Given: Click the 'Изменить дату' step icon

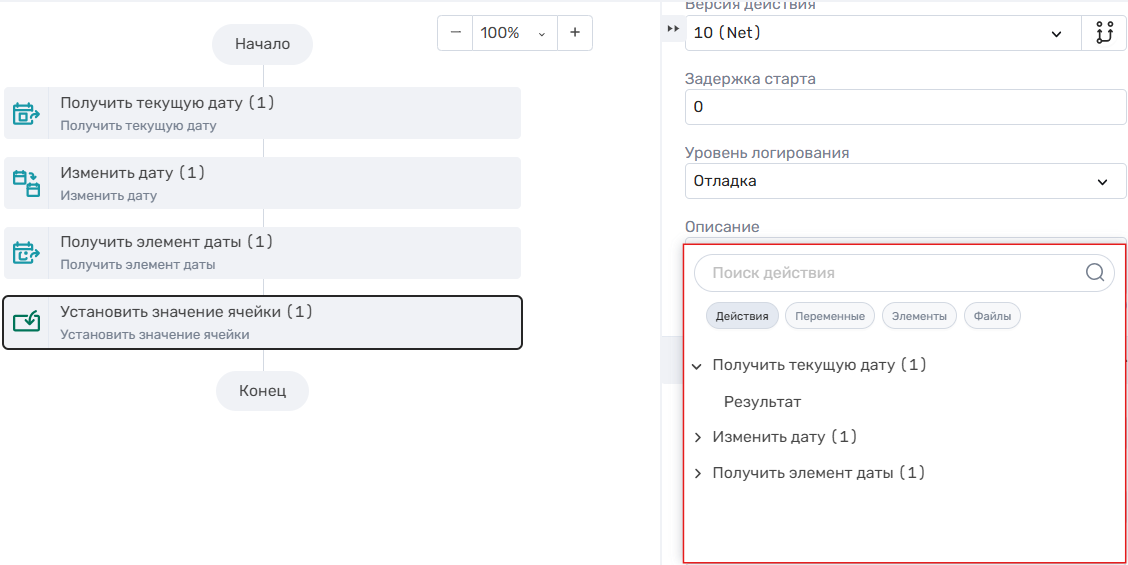Looking at the screenshot, I should [26, 183].
